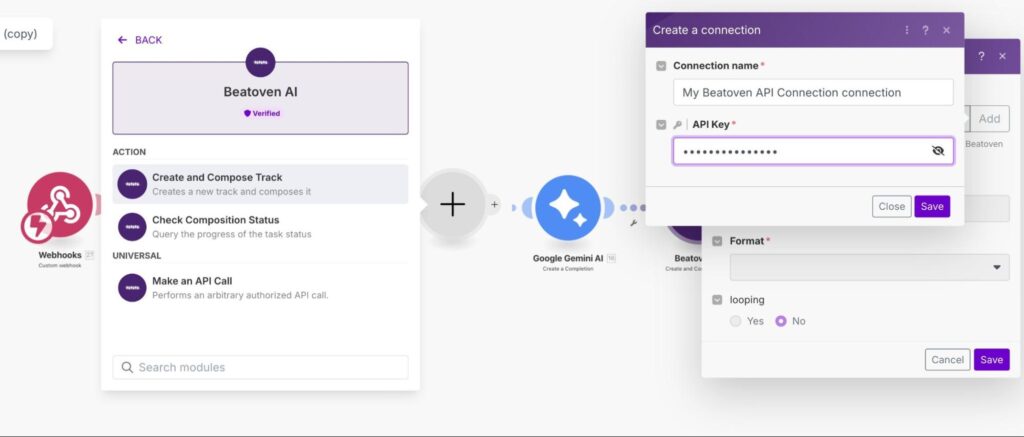This screenshot has width=1024, height=437.
Task: Open the help icon in Create a connection
Action: coord(925,30)
